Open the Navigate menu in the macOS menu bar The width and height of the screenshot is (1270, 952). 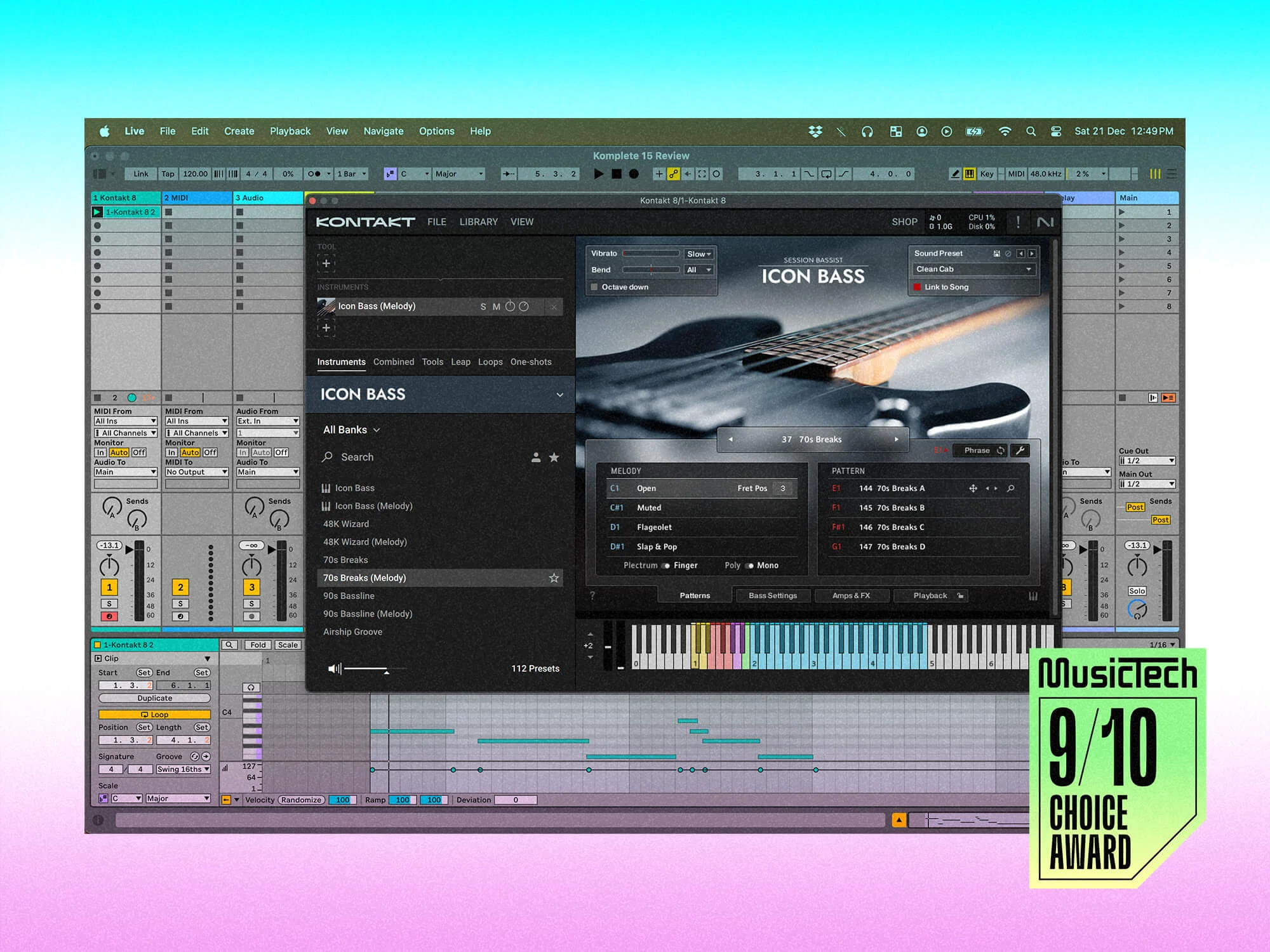point(383,131)
